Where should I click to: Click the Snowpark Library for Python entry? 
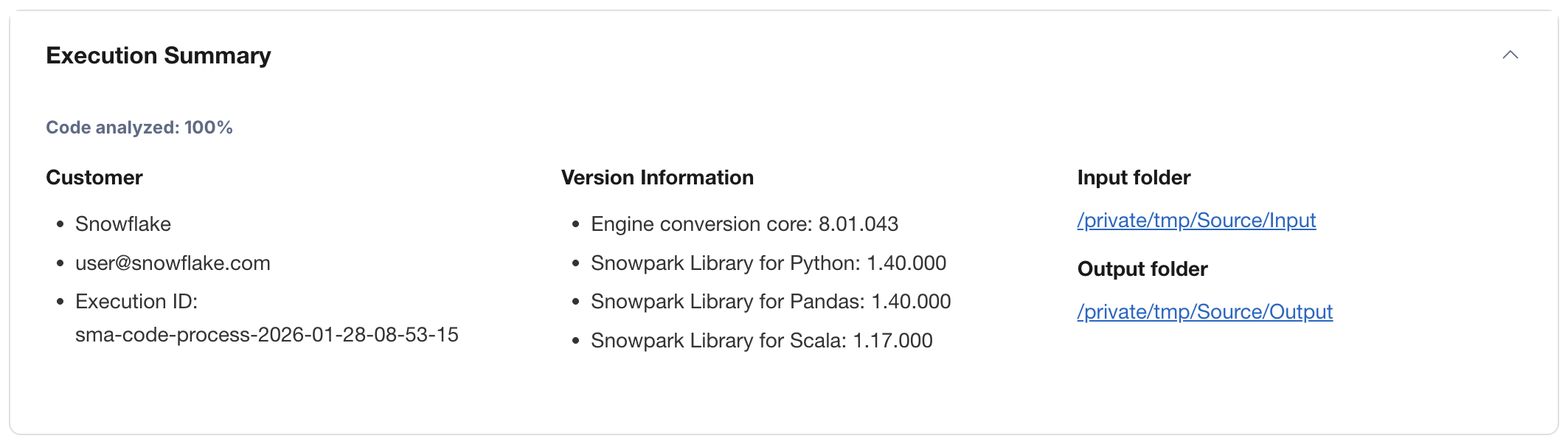tap(768, 263)
